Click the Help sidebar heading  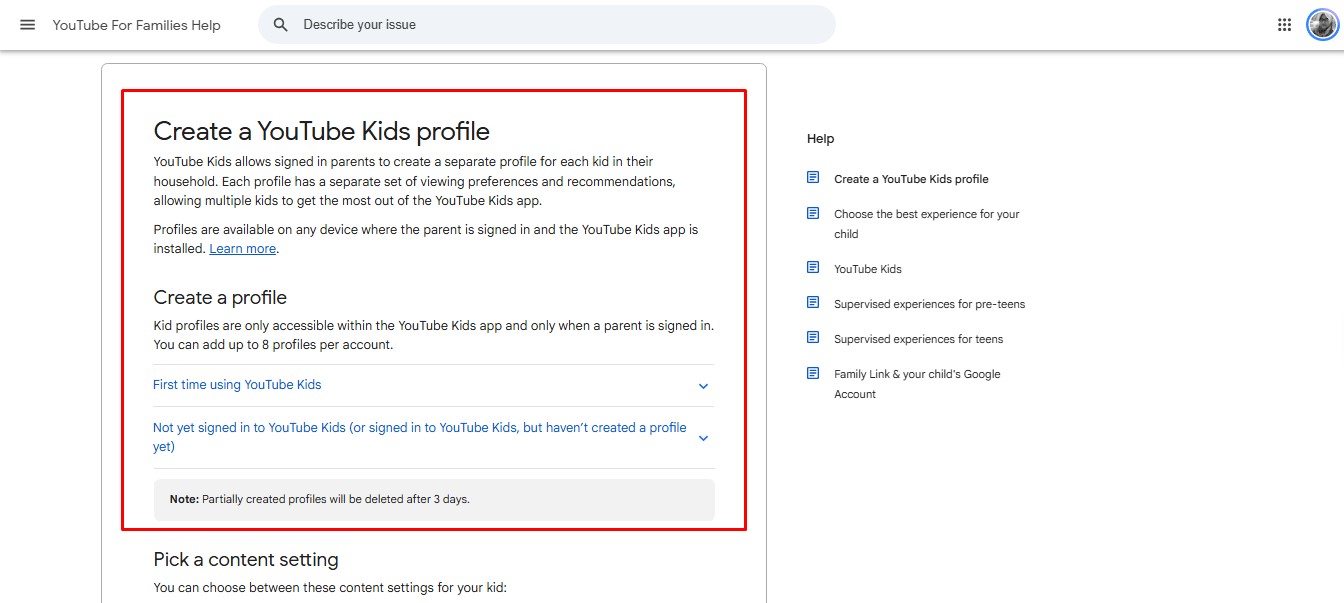click(820, 139)
